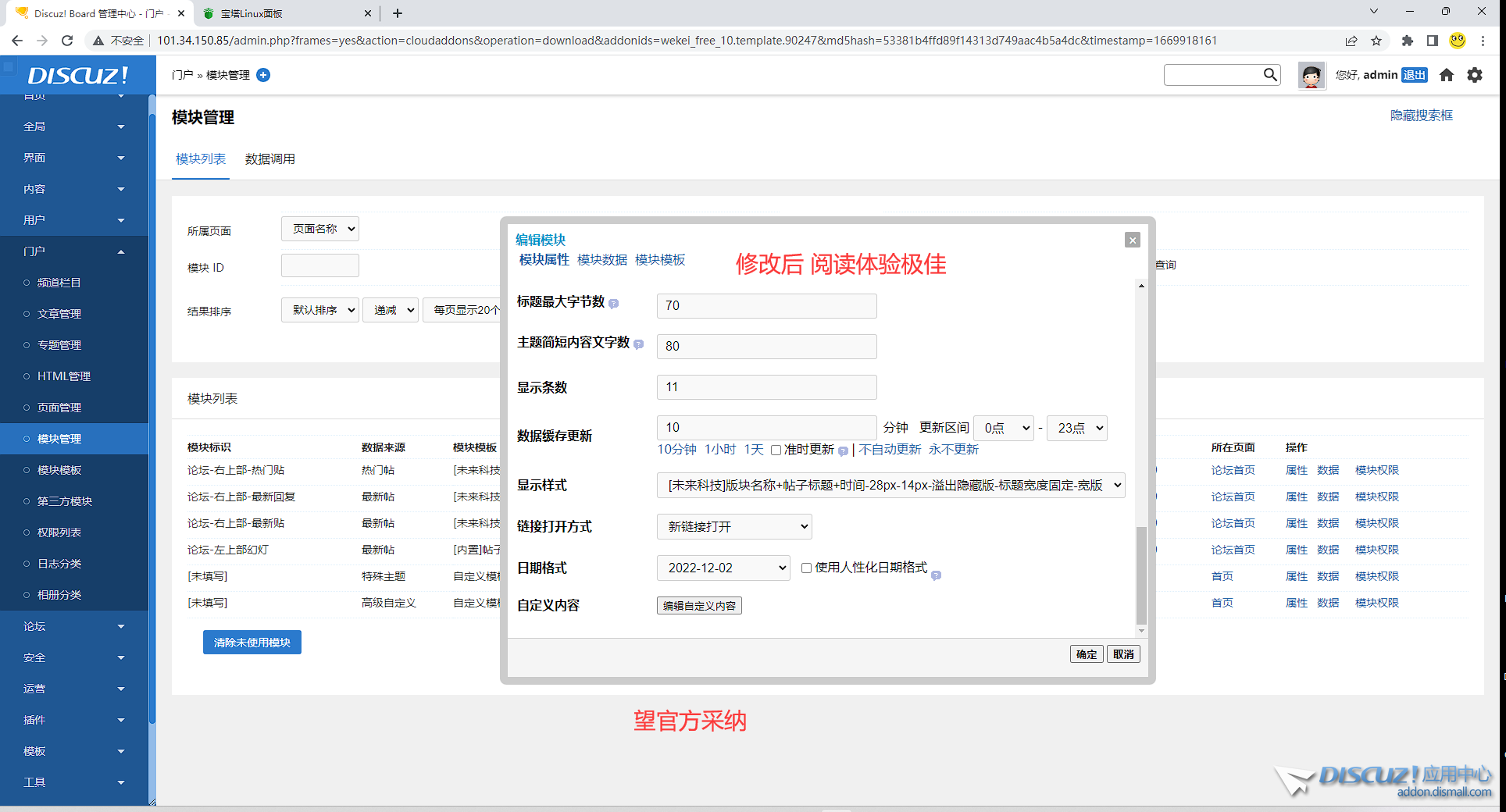Viewport: 1506px width, 812px height.
Task: Click the search magnifier icon in header
Action: click(x=1270, y=74)
